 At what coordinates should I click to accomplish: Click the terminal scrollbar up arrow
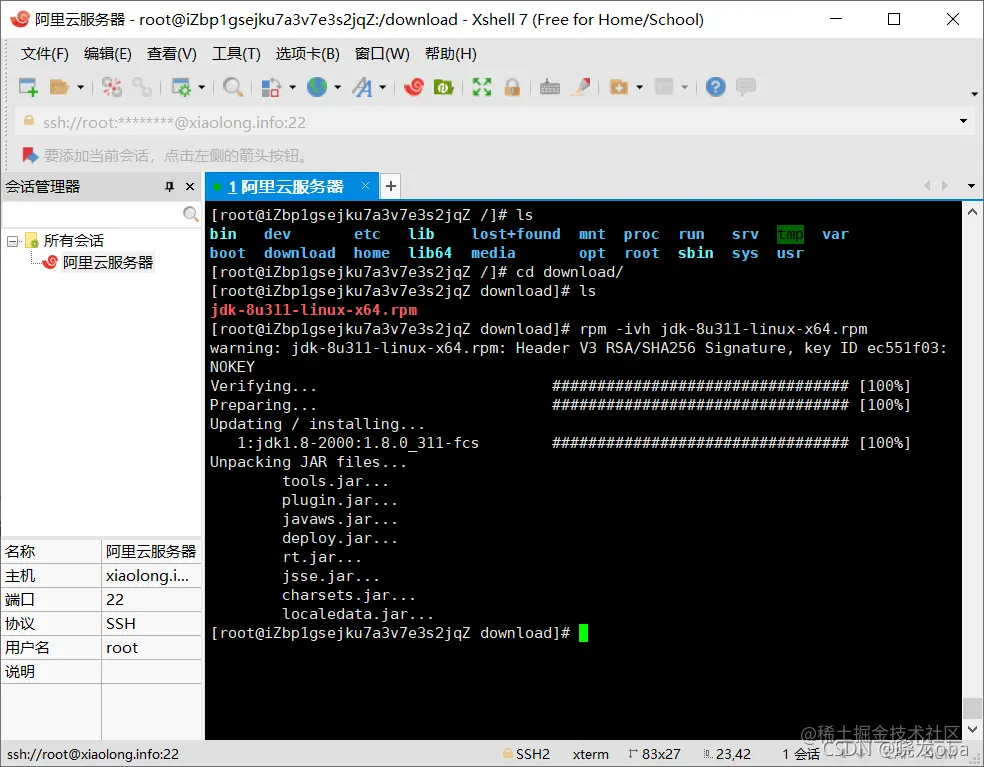(972, 212)
